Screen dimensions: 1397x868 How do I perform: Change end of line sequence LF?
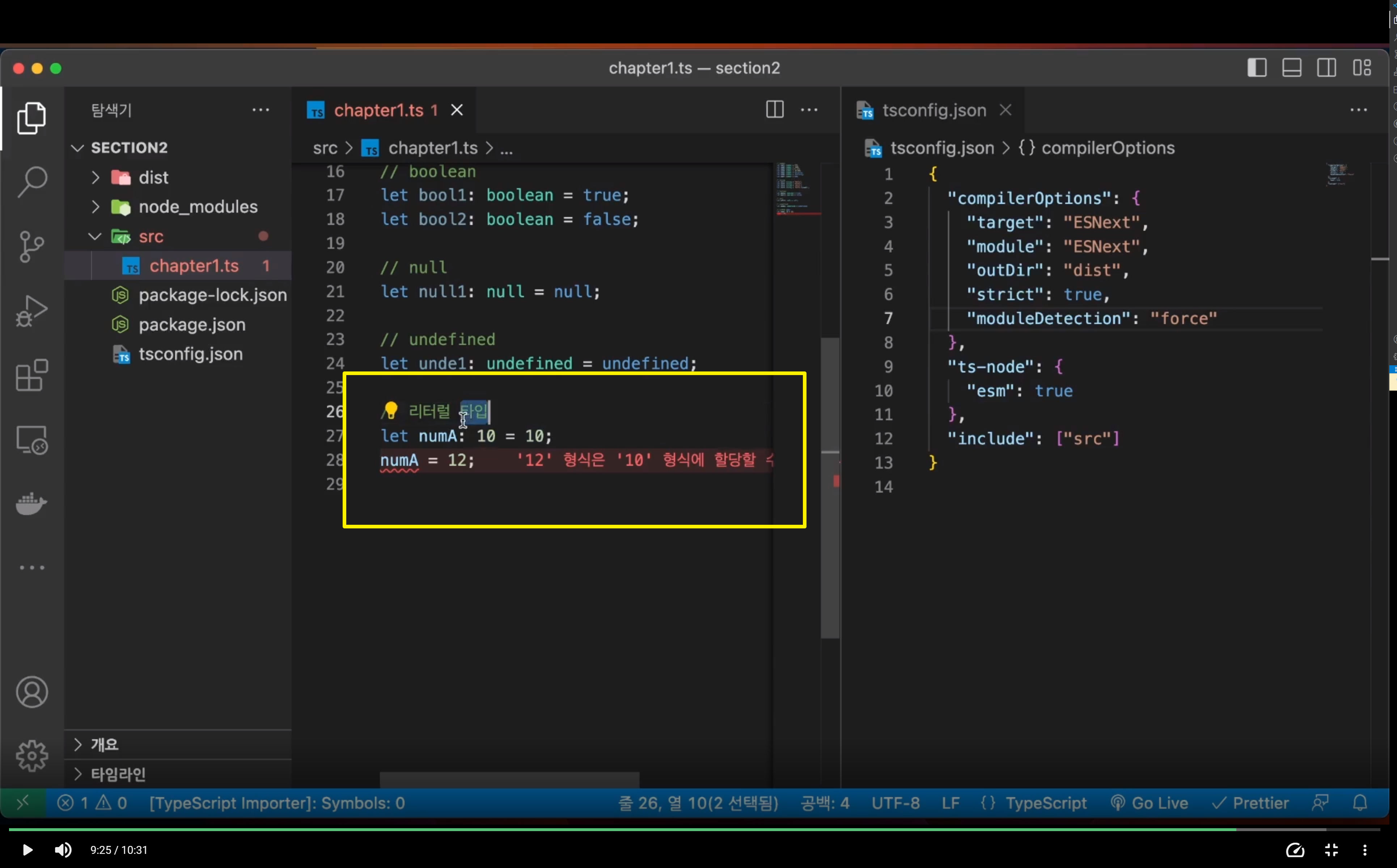950,803
